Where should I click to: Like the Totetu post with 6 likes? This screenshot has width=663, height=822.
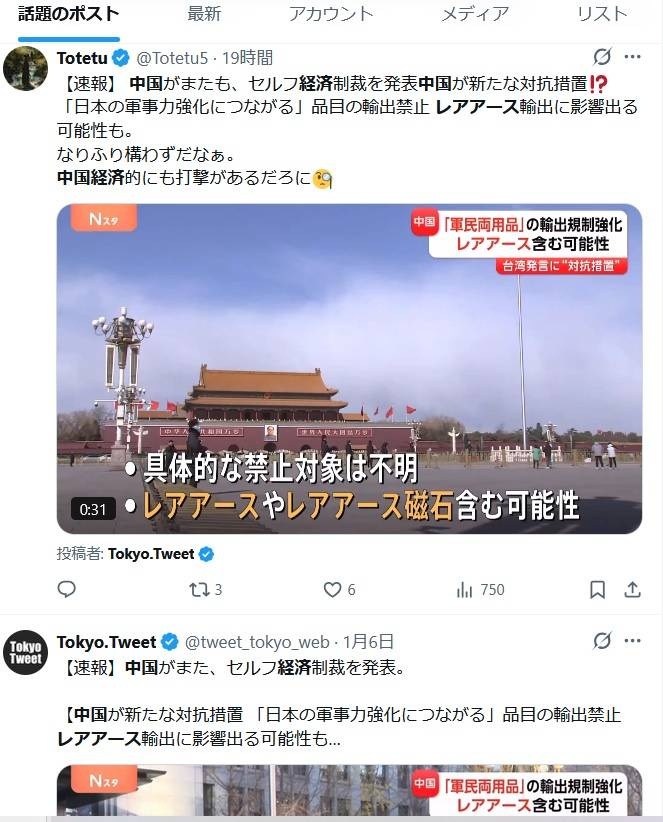(x=339, y=590)
